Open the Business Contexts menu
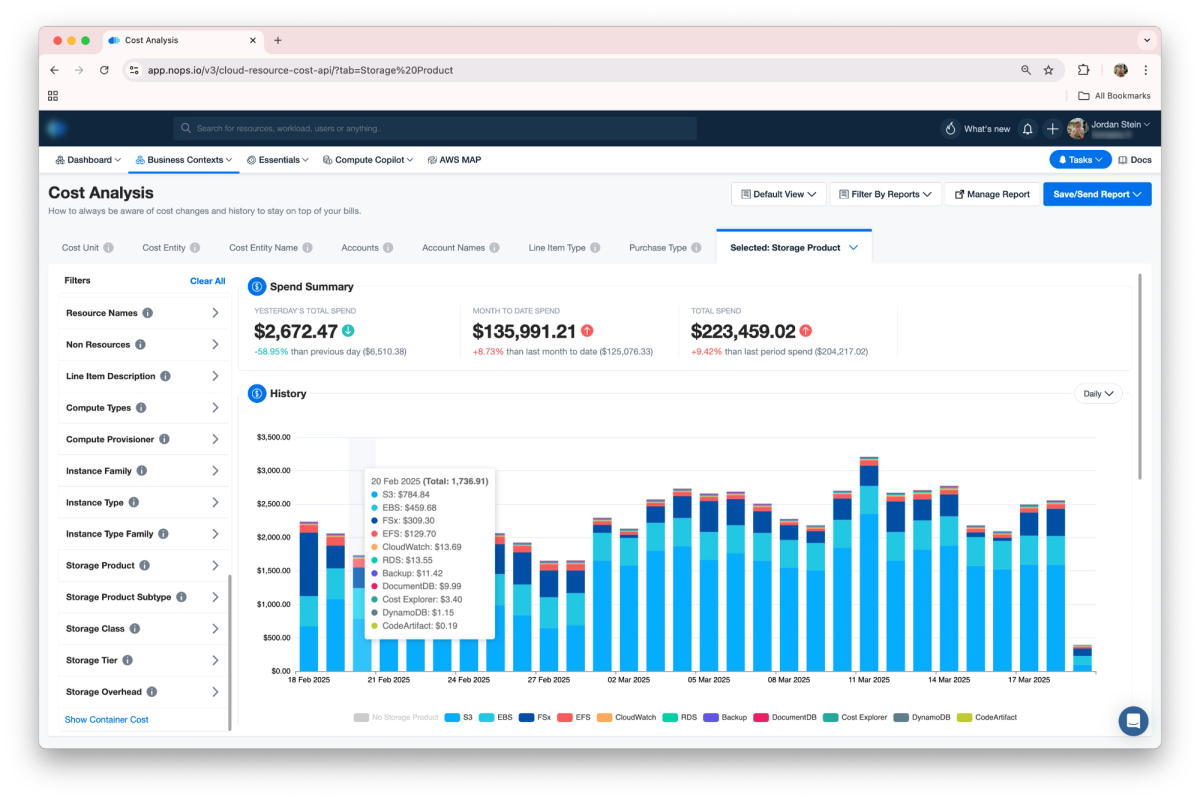This screenshot has width=1200, height=800. 184,160
